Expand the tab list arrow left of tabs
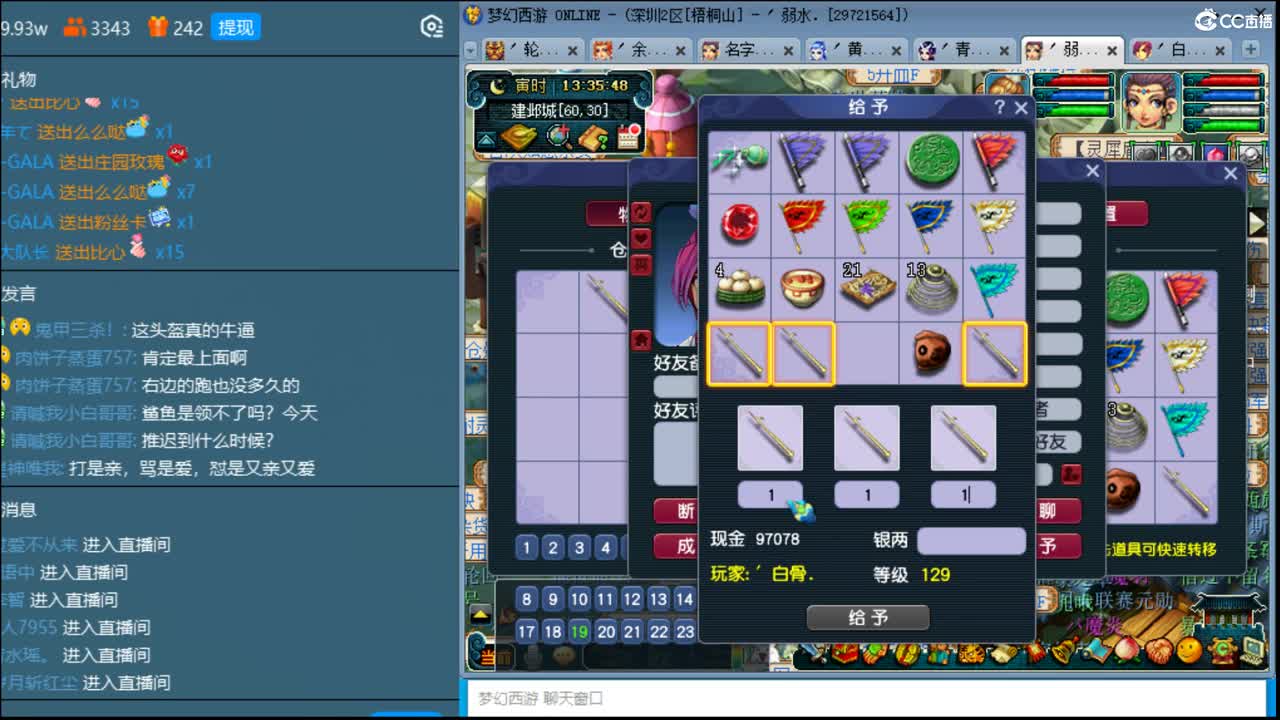1280x720 pixels. click(x=472, y=50)
